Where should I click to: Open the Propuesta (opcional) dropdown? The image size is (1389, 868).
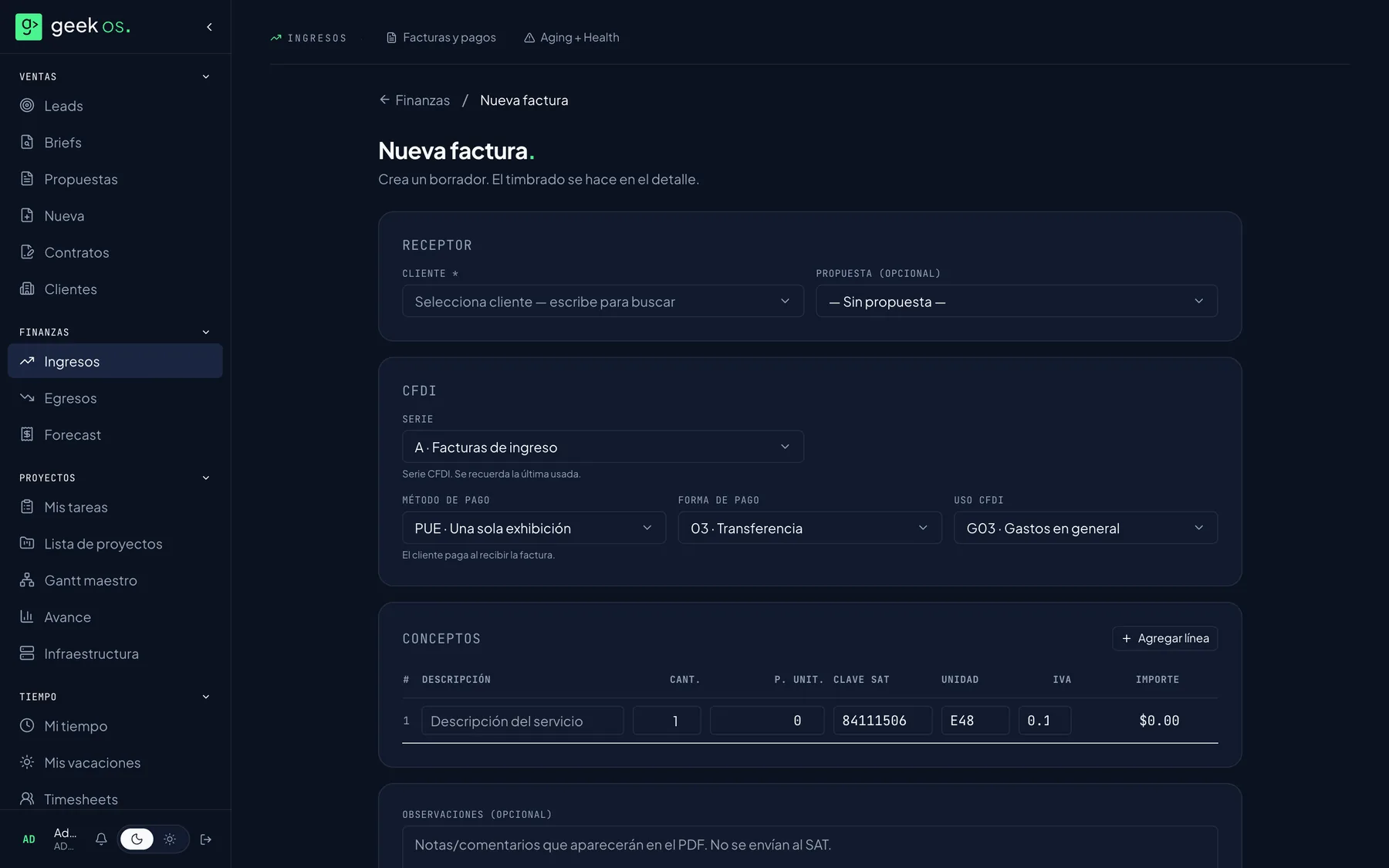pos(1016,301)
